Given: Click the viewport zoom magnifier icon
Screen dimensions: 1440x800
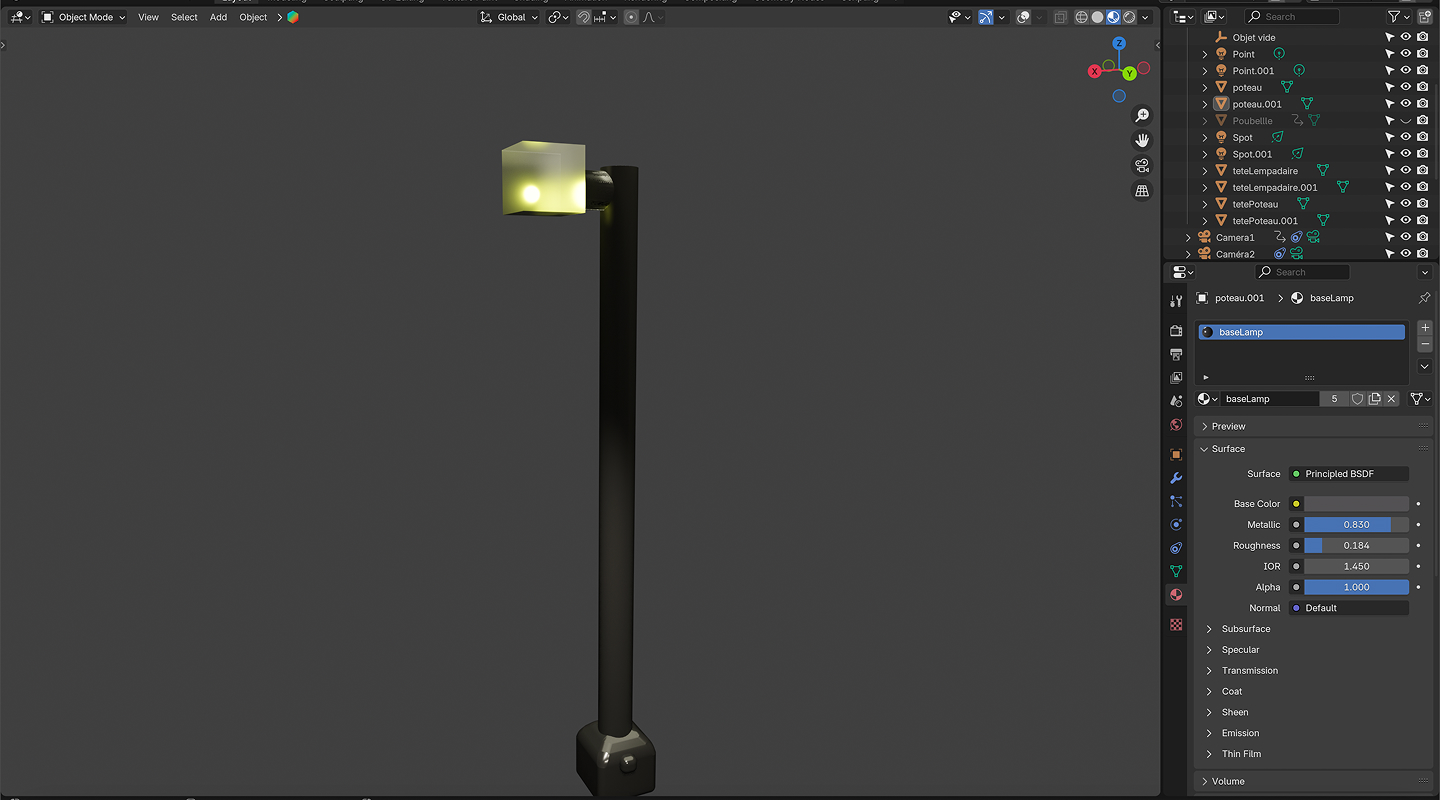Looking at the screenshot, I should click(x=1142, y=116).
